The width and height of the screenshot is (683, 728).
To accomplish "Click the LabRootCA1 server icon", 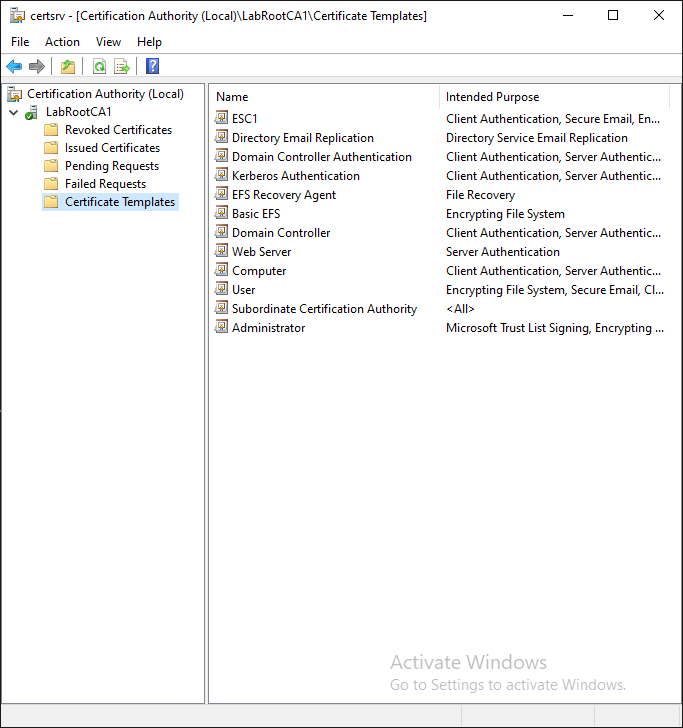I will click(x=33, y=112).
